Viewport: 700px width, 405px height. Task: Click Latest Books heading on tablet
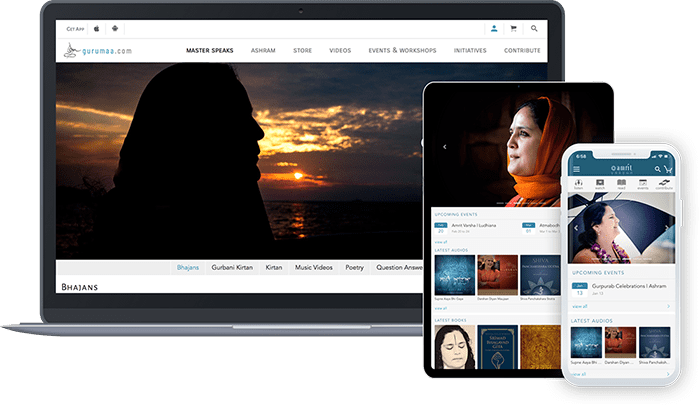[450, 320]
